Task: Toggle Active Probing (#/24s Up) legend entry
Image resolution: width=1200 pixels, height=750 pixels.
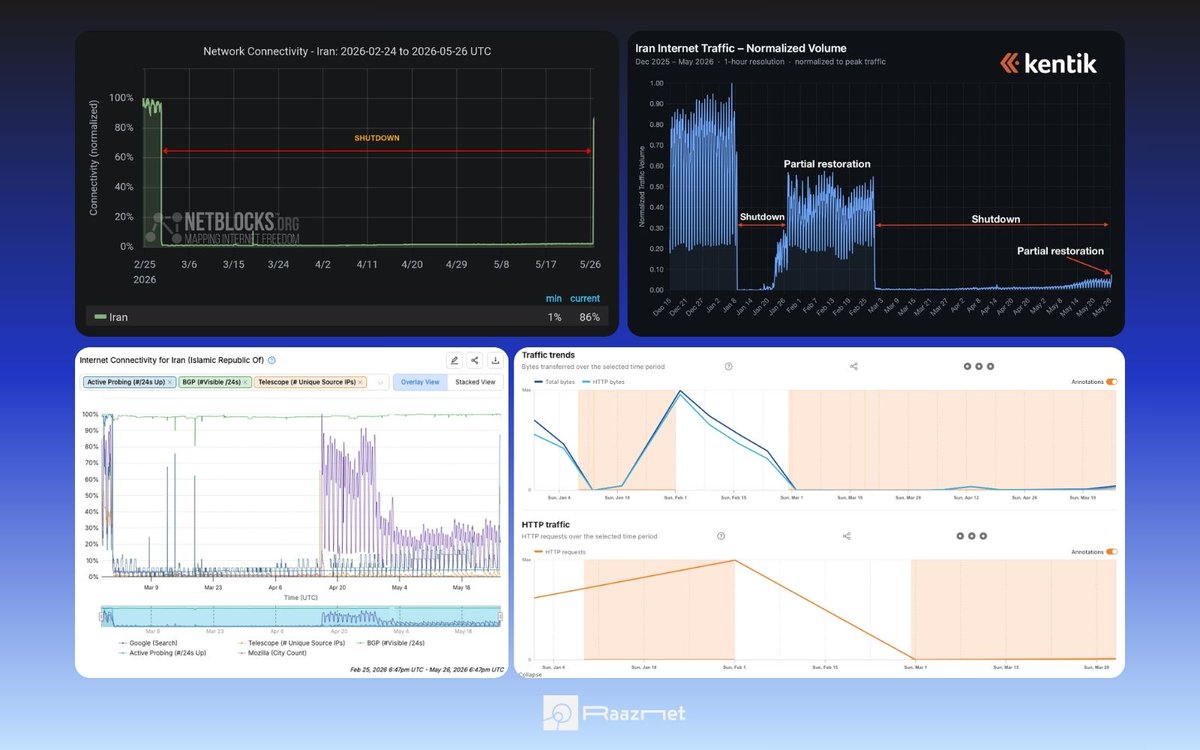Action: tap(160, 652)
